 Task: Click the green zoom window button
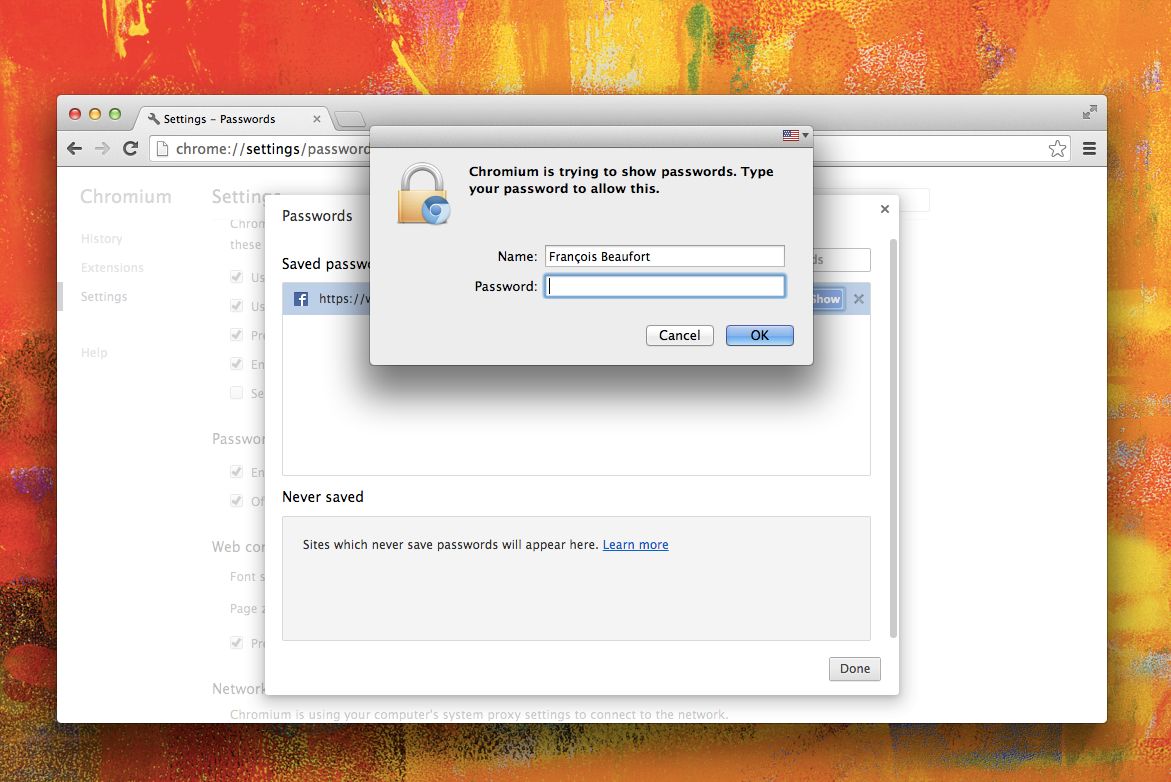115,114
